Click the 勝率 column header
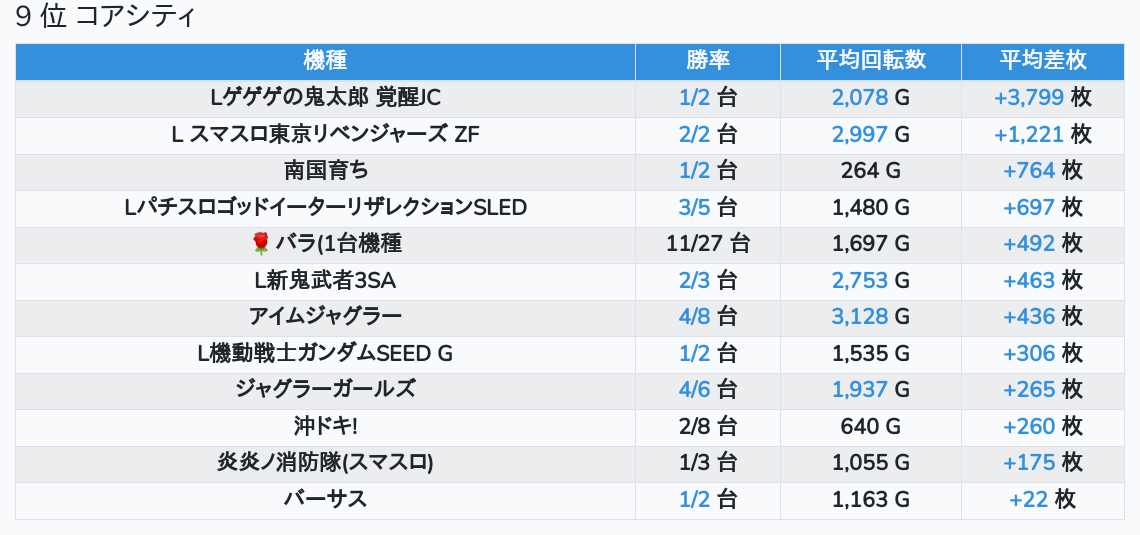The image size is (1140, 535). 708,60
